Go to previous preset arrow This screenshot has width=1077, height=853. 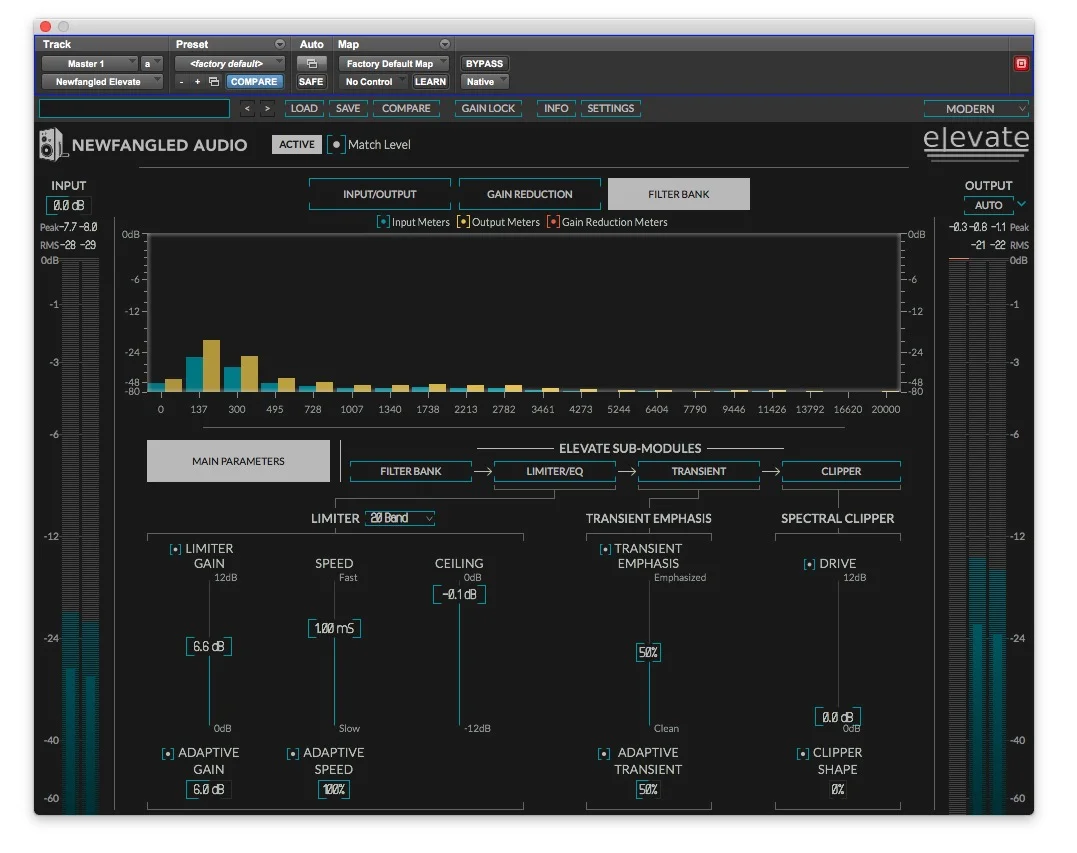point(247,109)
